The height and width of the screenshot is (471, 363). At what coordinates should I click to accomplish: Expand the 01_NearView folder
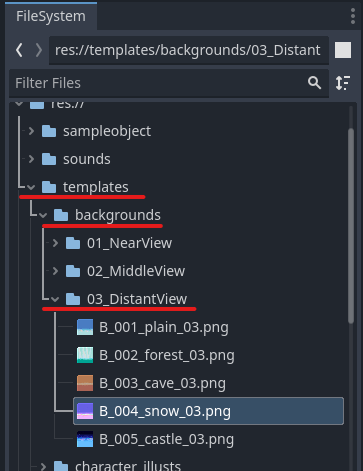pyautogui.click(x=55, y=243)
